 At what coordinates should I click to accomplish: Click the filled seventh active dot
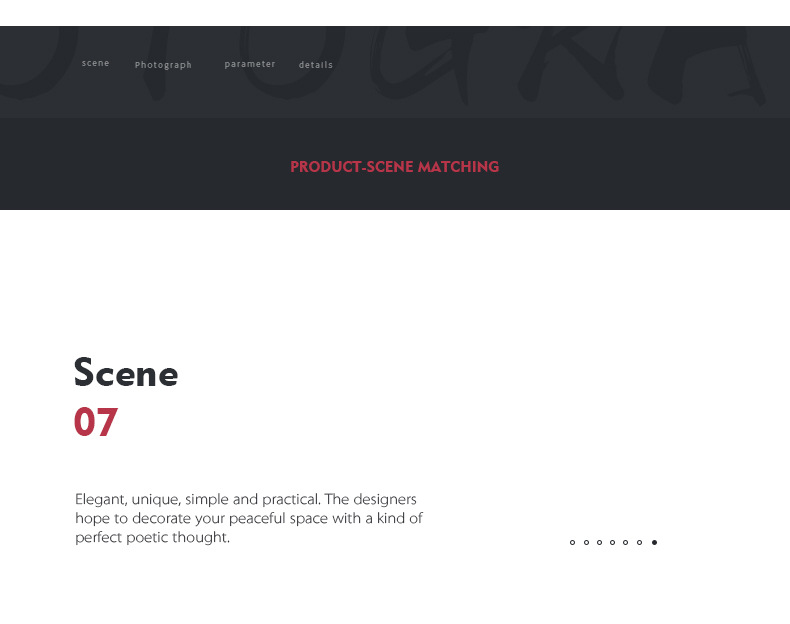tap(654, 542)
